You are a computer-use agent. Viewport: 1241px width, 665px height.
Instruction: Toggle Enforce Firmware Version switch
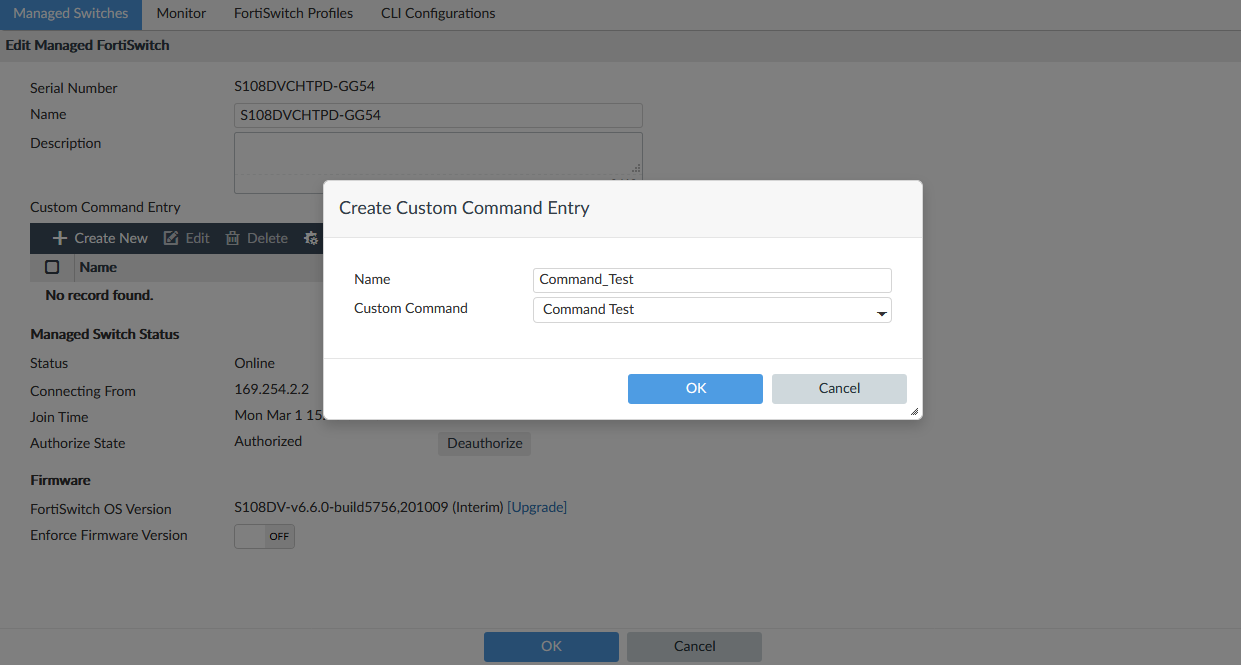(264, 536)
